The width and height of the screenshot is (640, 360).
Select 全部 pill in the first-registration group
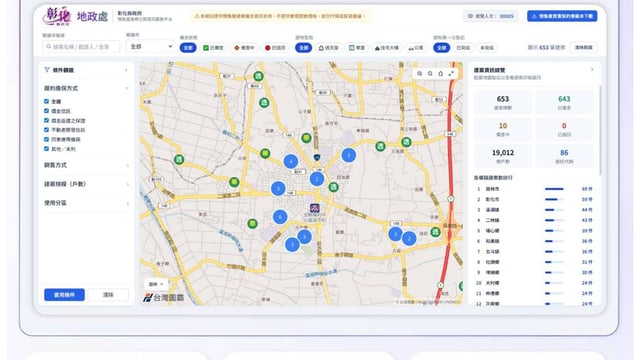point(441,48)
